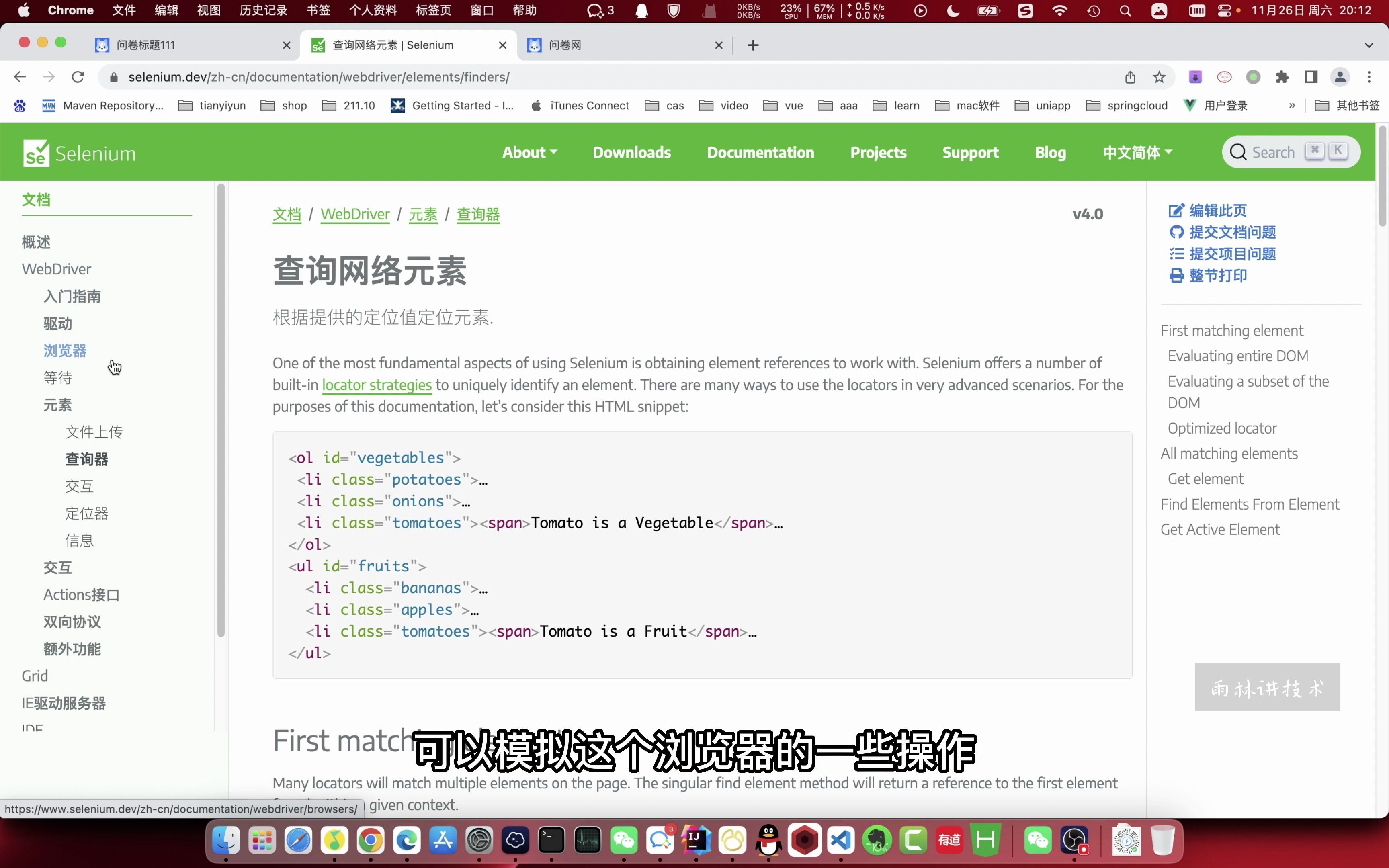
Task: Expand the hidden bookmarks overflow chevron
Action: coord(1291,106)
